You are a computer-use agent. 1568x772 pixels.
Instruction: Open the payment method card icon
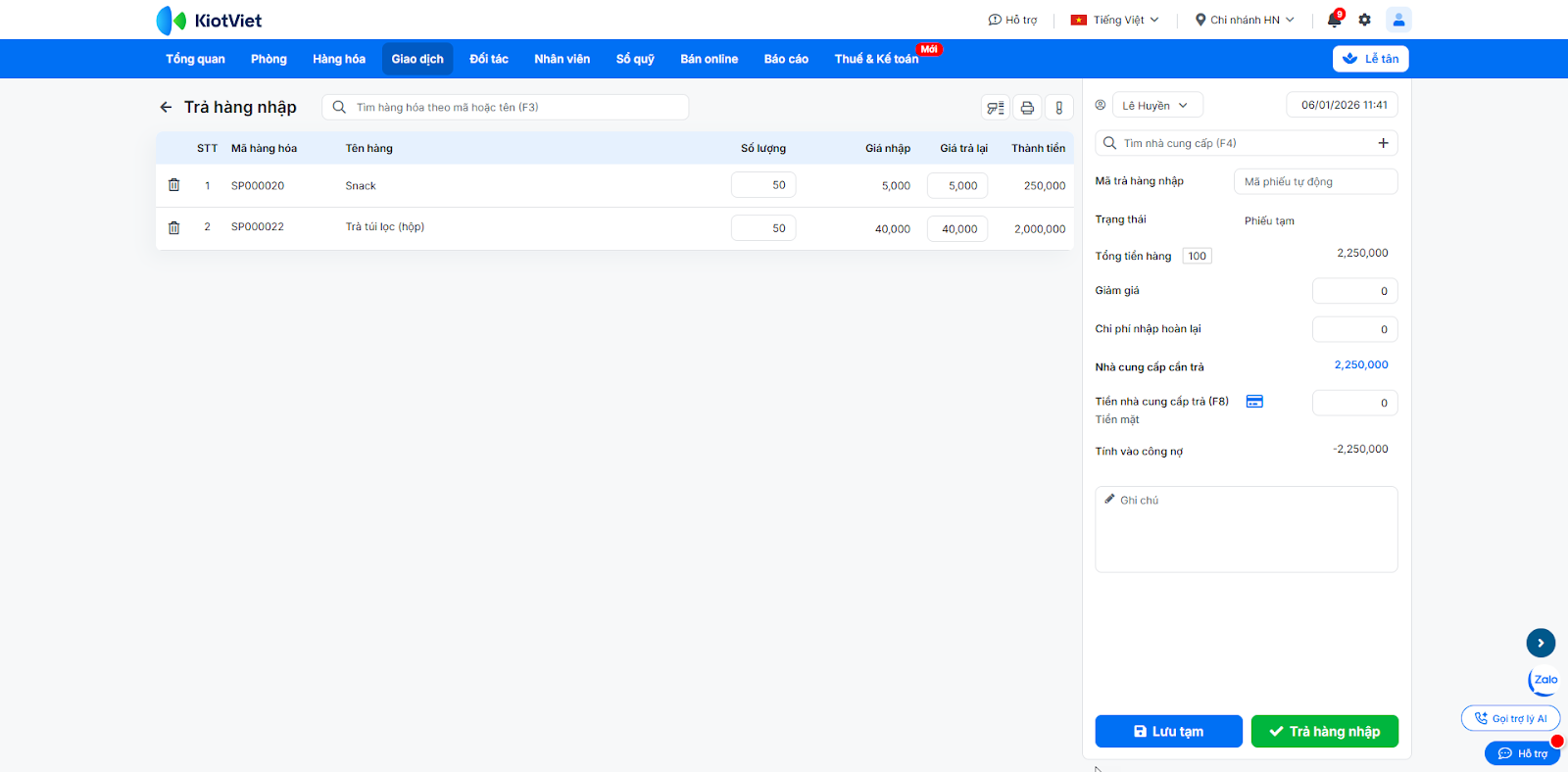tap(1254, 402)
